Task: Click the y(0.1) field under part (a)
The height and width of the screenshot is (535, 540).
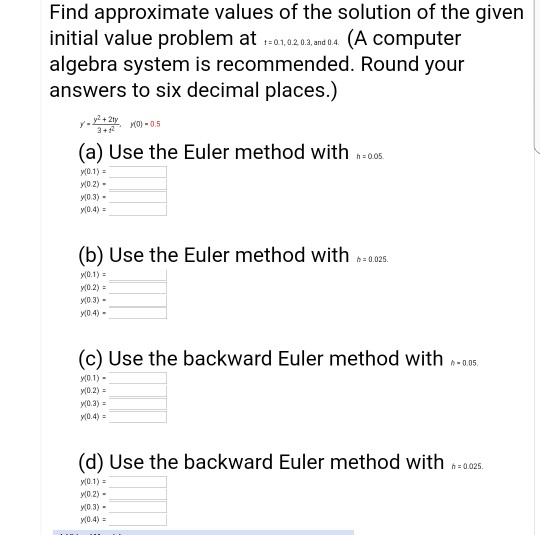Action: 138,172
